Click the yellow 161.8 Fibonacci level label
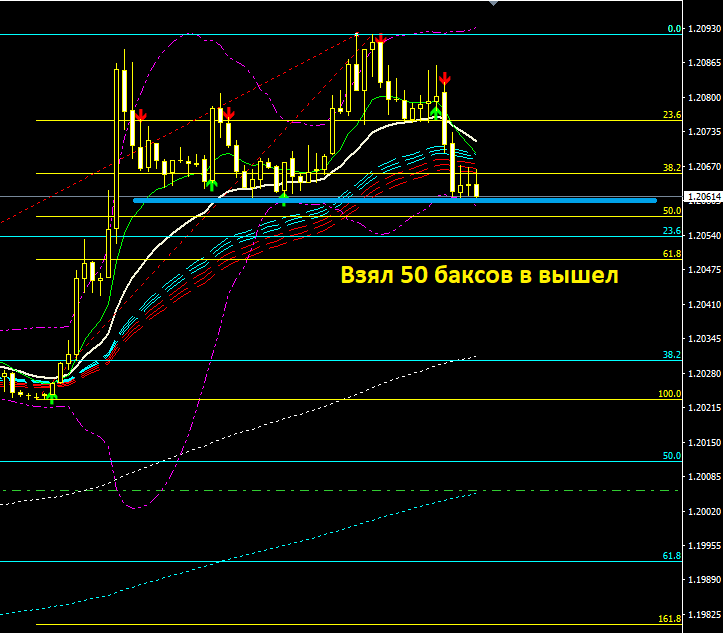 click(x=670, y=619)
